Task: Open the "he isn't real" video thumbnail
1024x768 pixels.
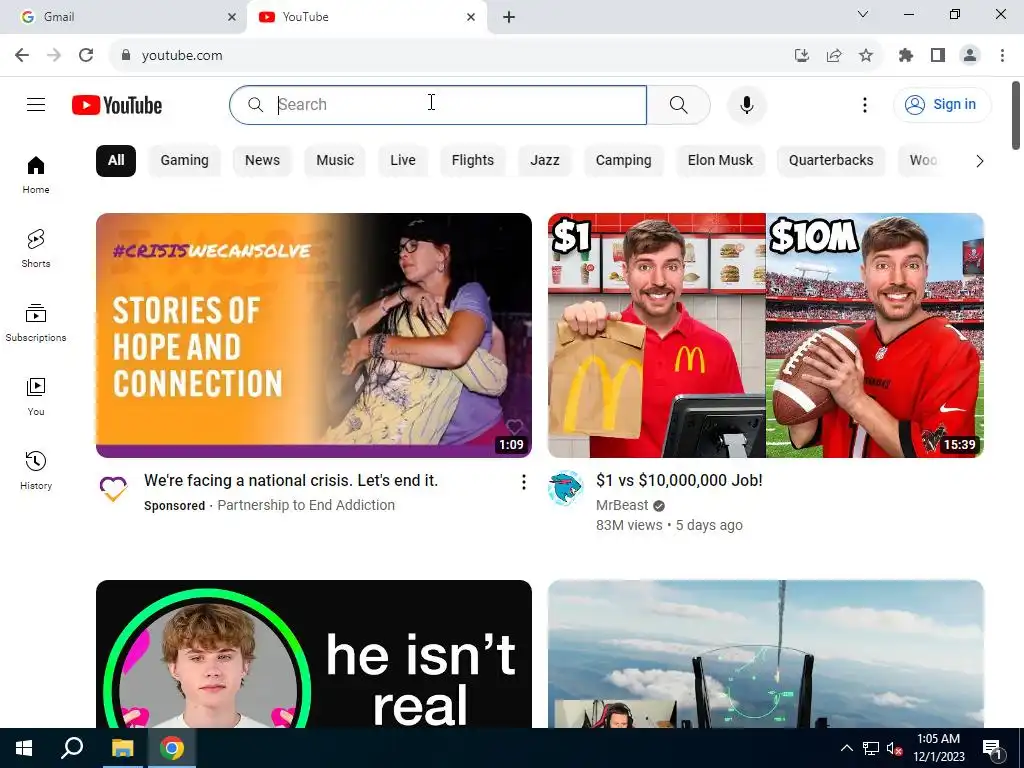Action: click(x=313, y=654)
